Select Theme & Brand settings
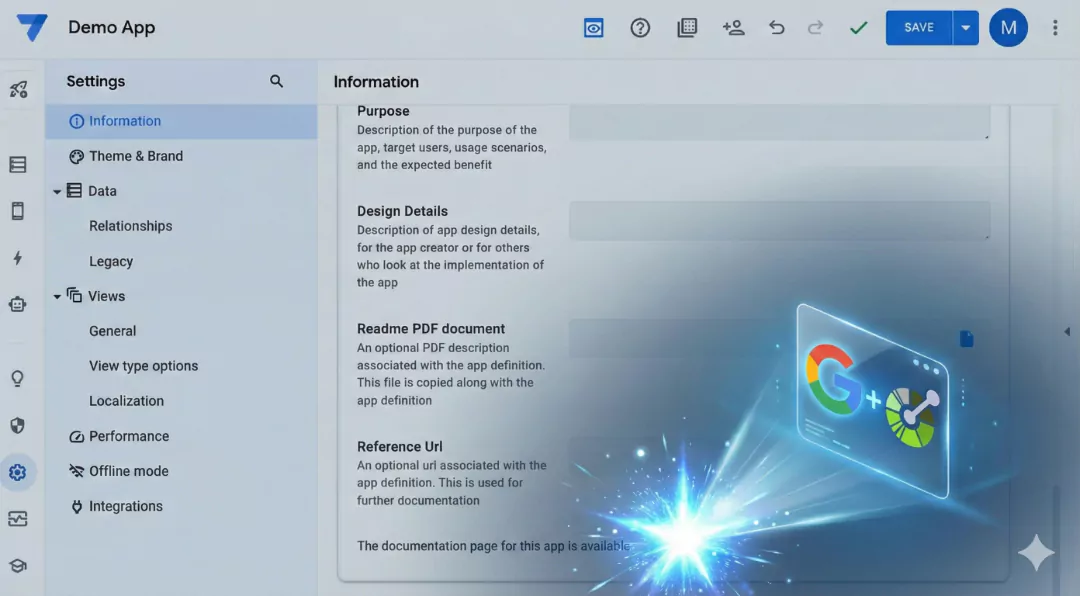The height and width of the screenshot is (596, 1080). click(x=135, y=156)
